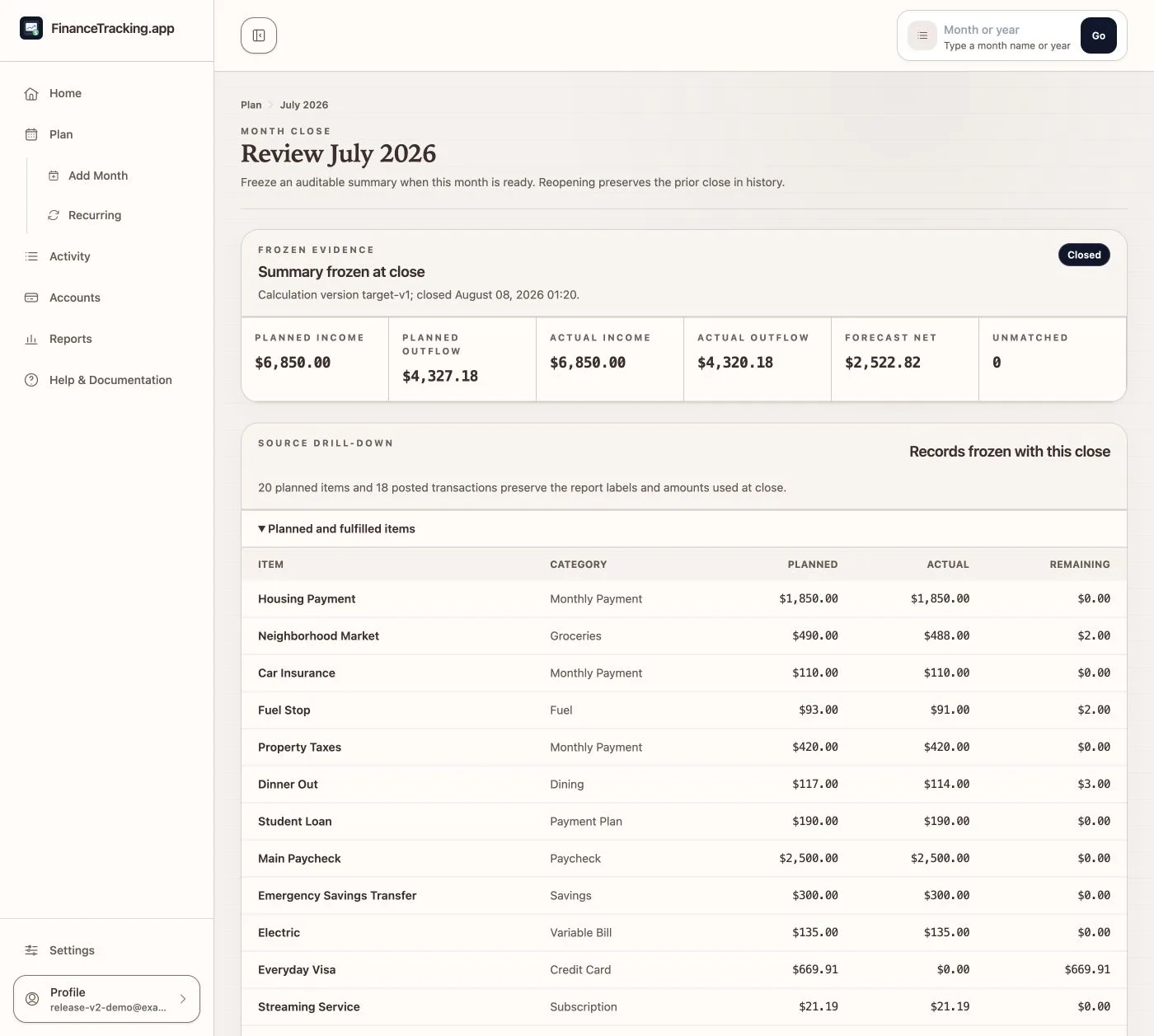Click the list icon in month search
1154x1036 pixels.
click(x=922, y=35)
